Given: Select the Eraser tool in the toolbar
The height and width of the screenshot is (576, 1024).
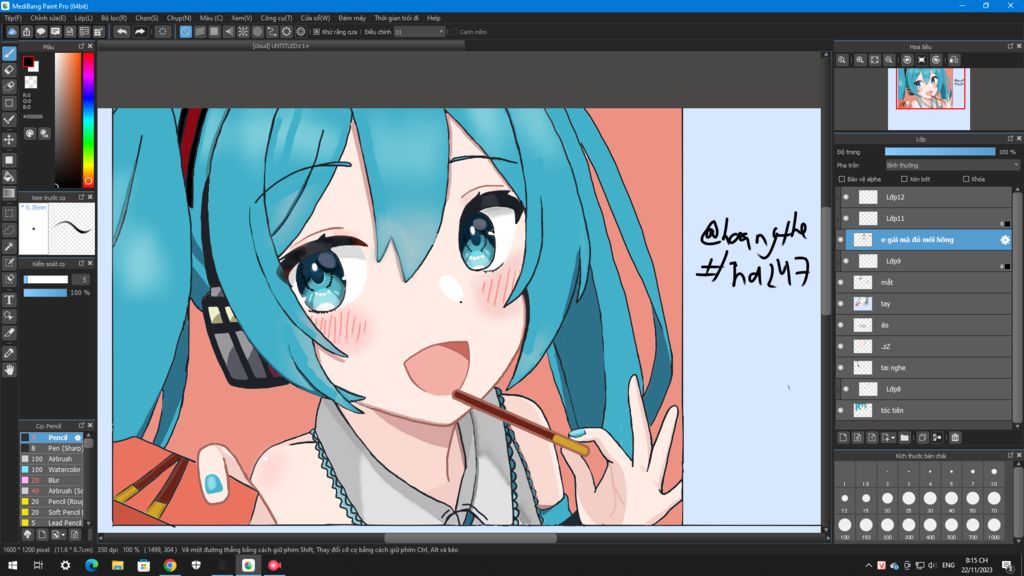Looking at the screenshot, I should point(8,68).
